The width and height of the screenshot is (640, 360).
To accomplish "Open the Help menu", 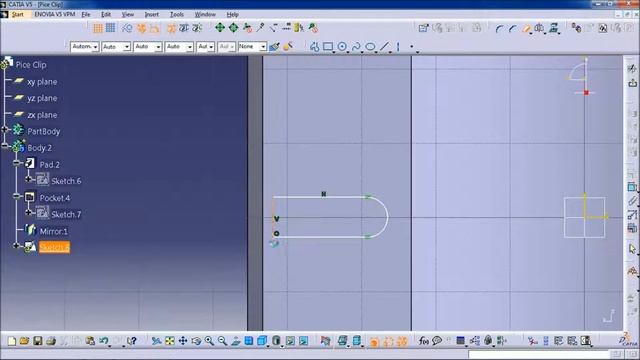I will pyautogui.click(x=232, y=14).
